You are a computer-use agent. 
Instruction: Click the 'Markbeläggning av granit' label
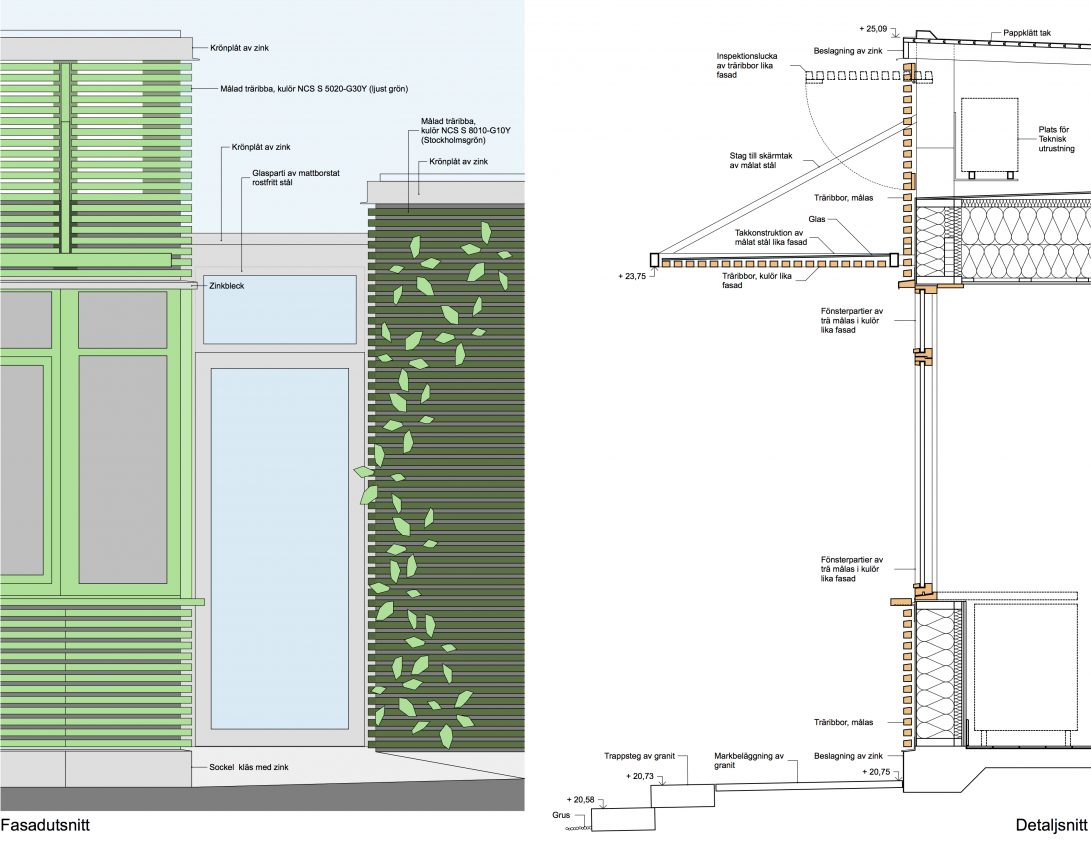[749, 760]
